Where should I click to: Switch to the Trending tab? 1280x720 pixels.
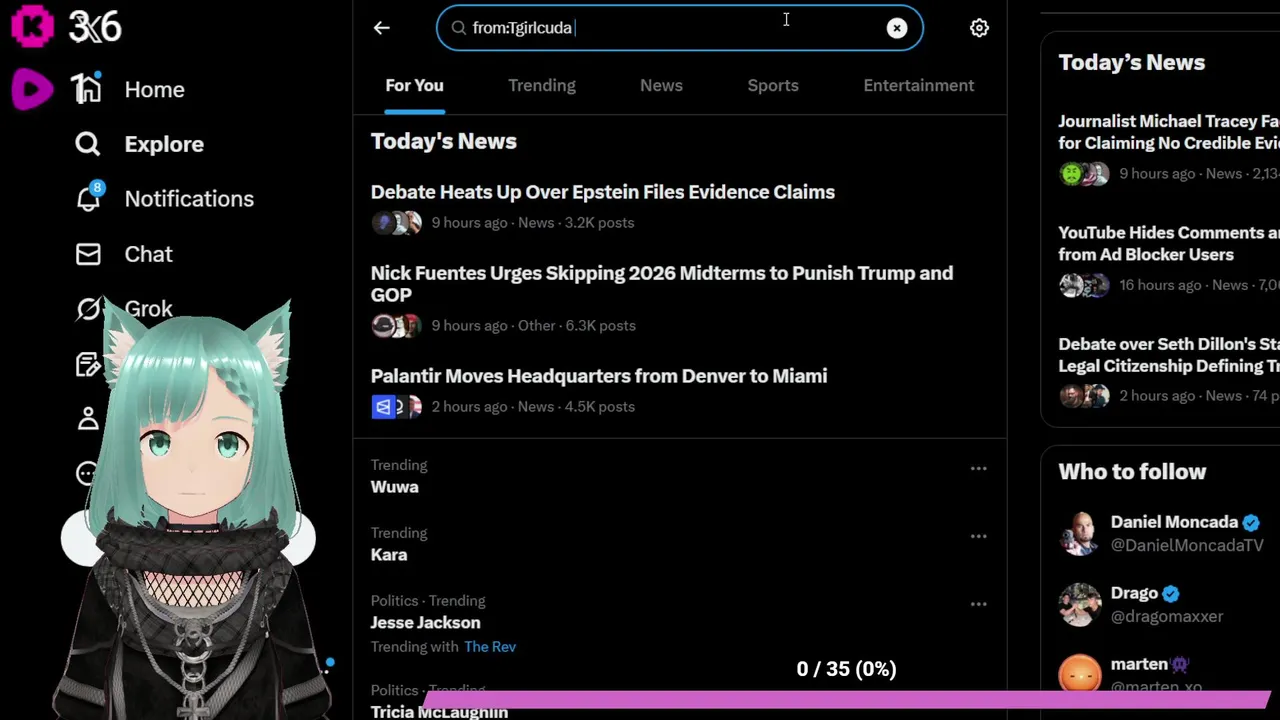point(542,85)
